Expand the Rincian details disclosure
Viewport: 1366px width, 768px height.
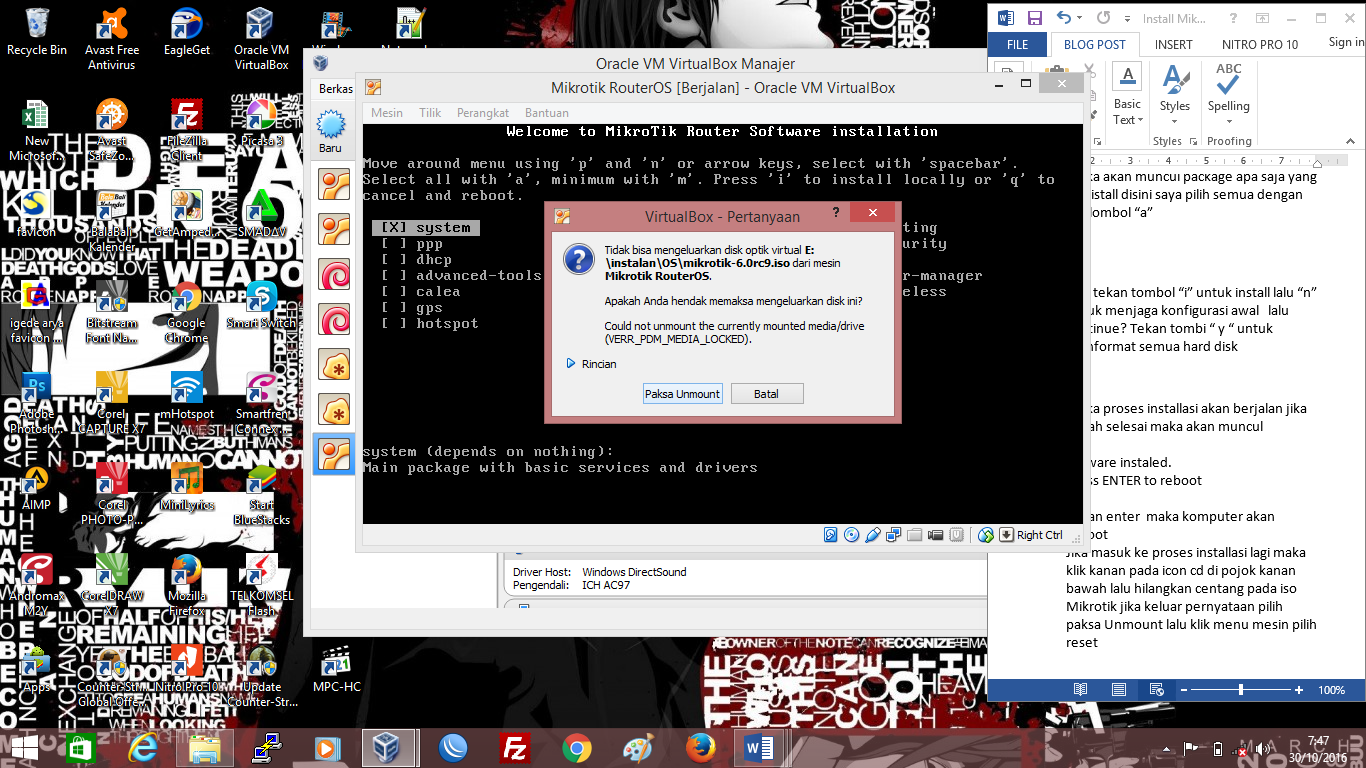[591, 364]
